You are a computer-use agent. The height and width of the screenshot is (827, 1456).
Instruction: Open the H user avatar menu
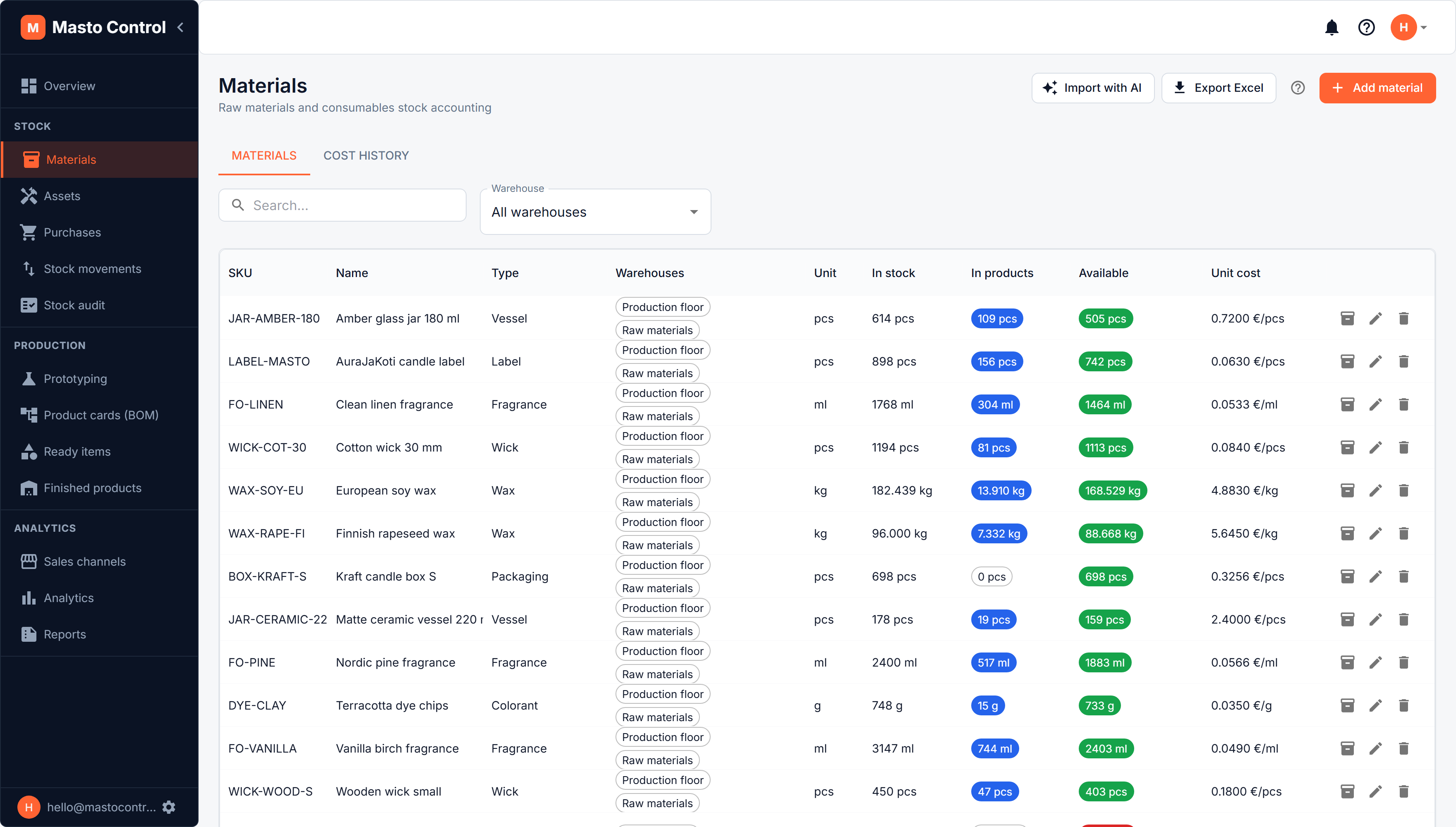tap(1408, 27)
